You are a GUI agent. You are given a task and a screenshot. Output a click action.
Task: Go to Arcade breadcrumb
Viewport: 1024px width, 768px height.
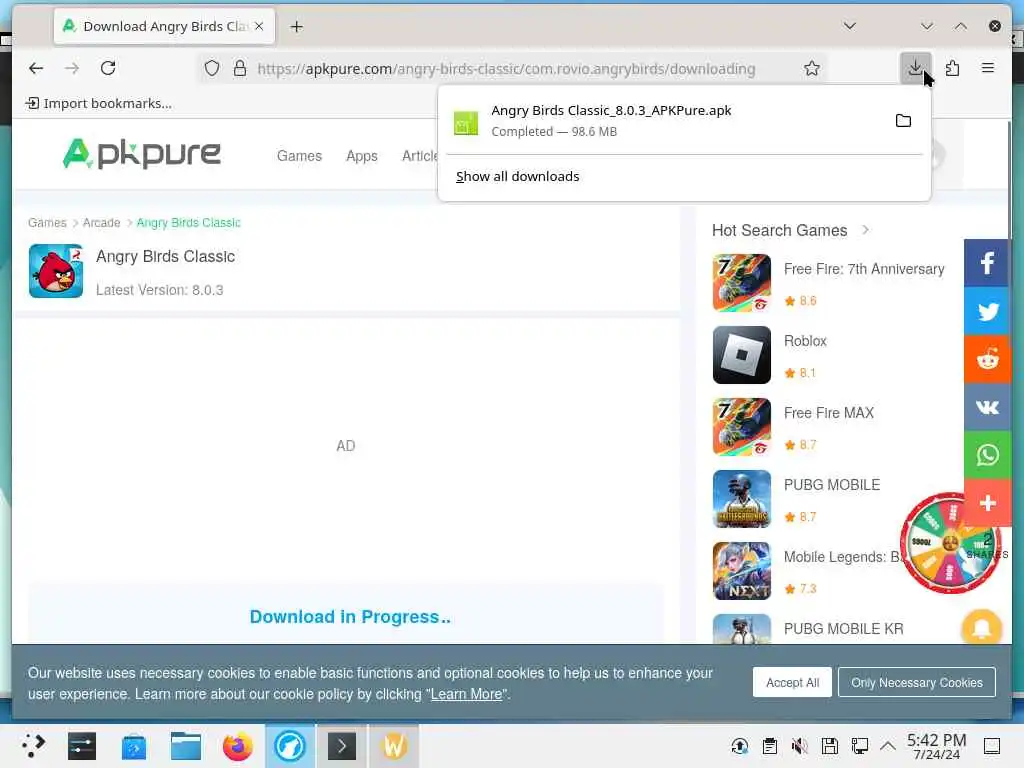pyautogui.click(x=101, y=223)
